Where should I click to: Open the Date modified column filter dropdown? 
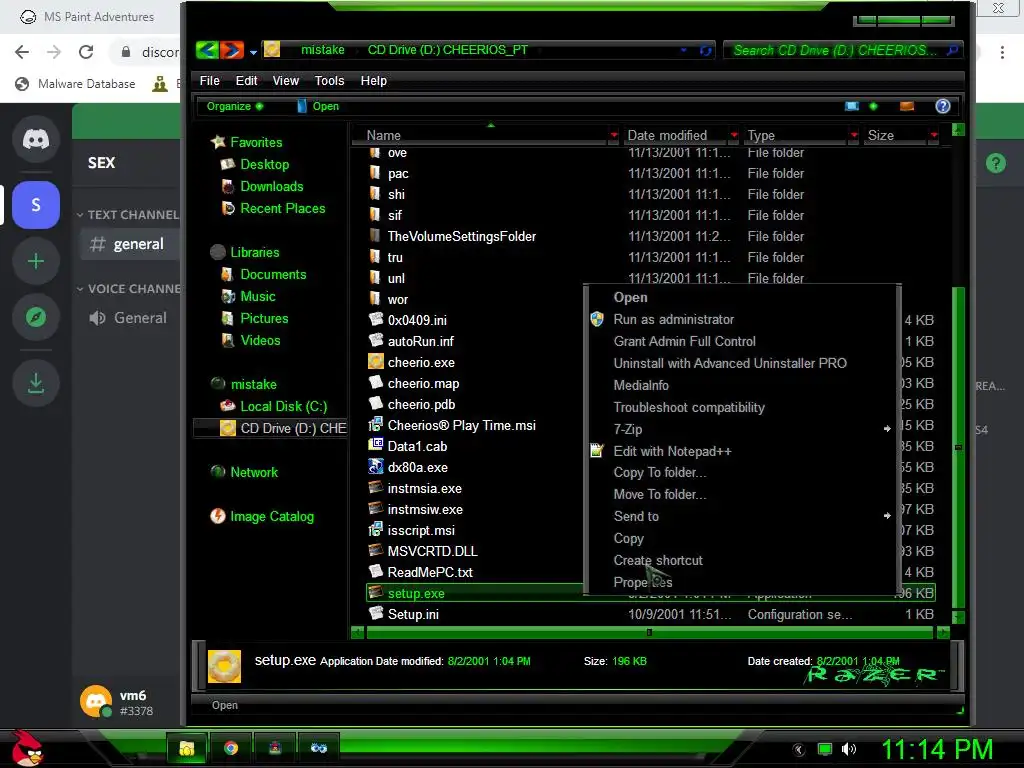[x=733, y=135]
